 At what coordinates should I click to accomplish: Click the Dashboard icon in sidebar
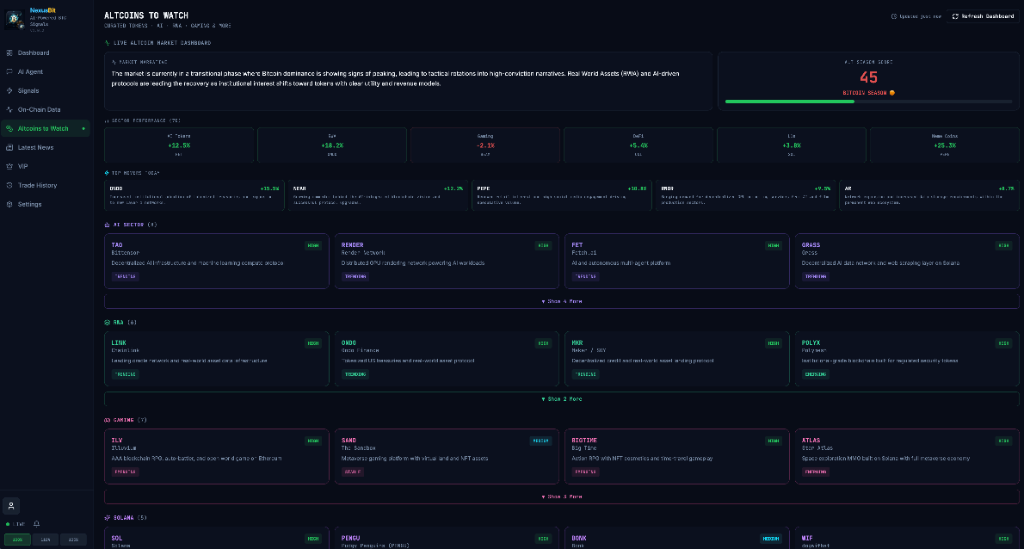9,53
